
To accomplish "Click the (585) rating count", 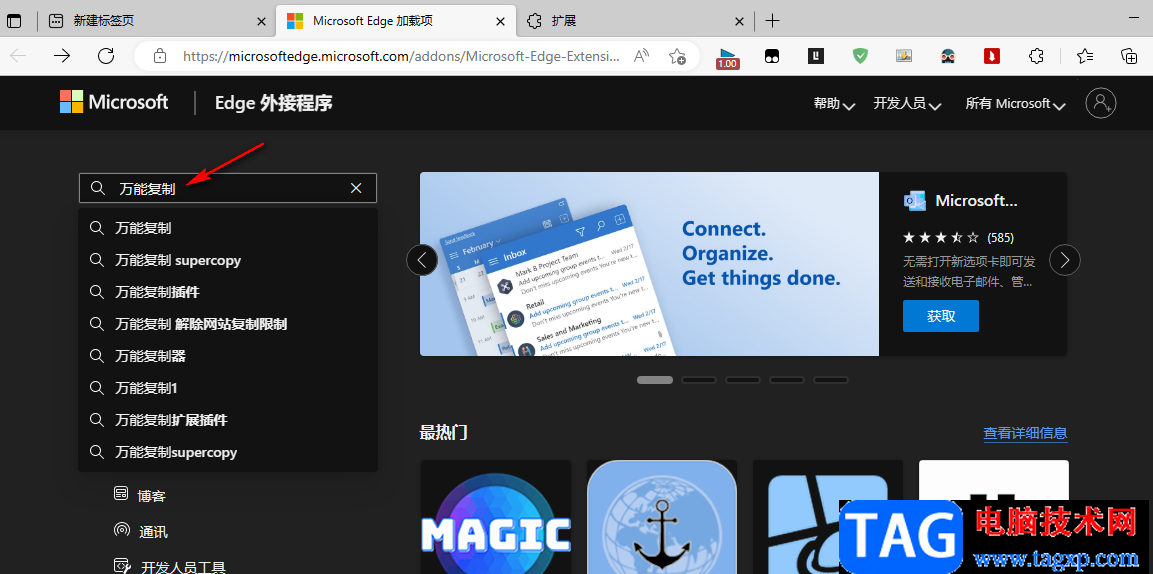I will click(x=1001, y=237).
